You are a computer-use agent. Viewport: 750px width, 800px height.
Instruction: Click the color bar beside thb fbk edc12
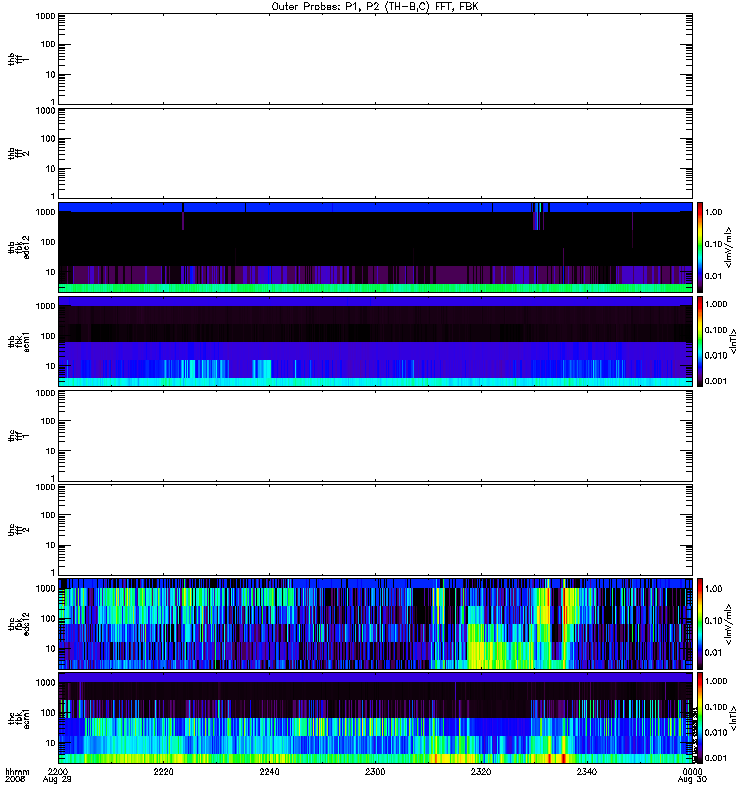click(x=700, y=247)
